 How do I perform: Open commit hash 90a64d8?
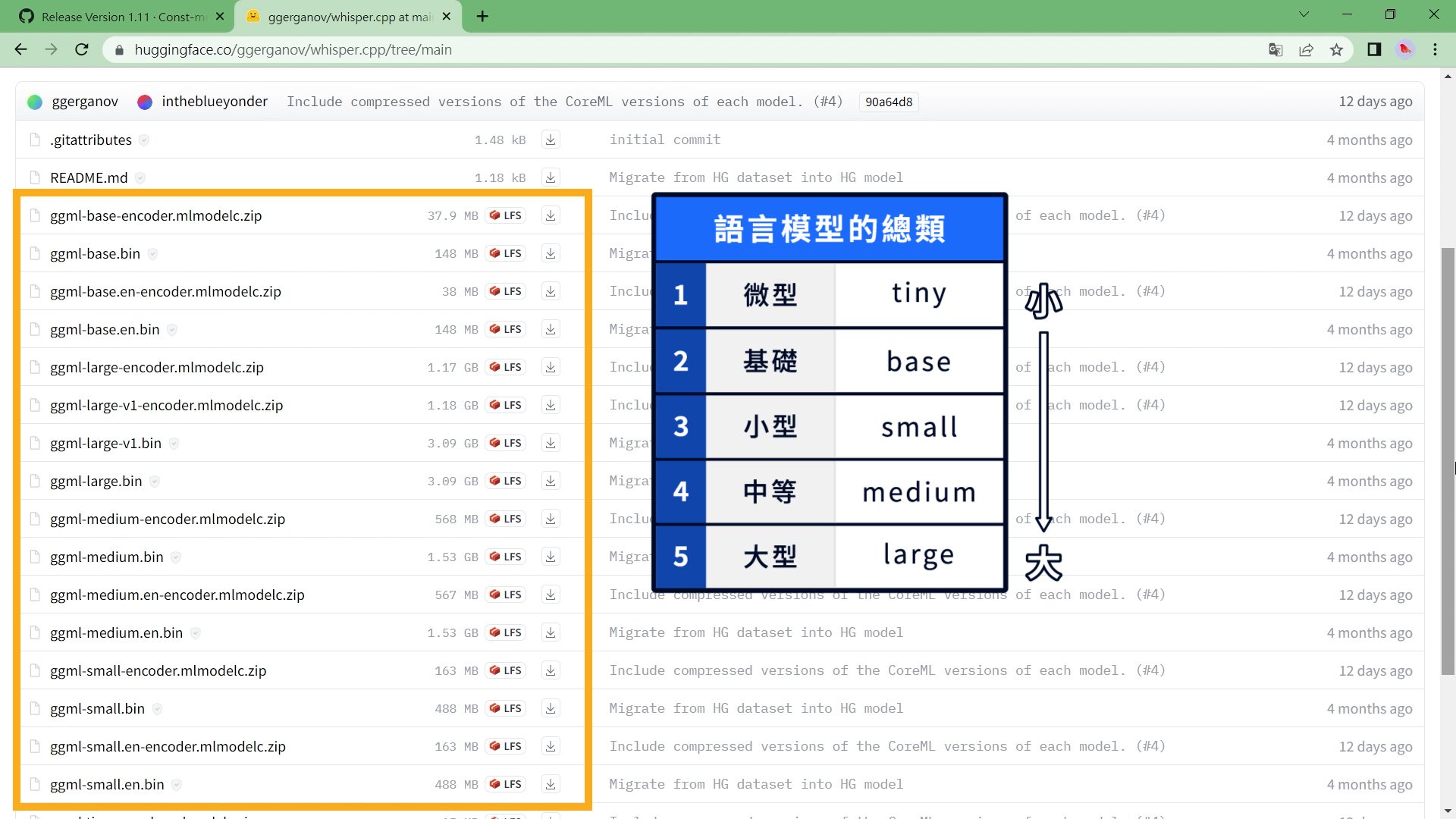point(889,102)
